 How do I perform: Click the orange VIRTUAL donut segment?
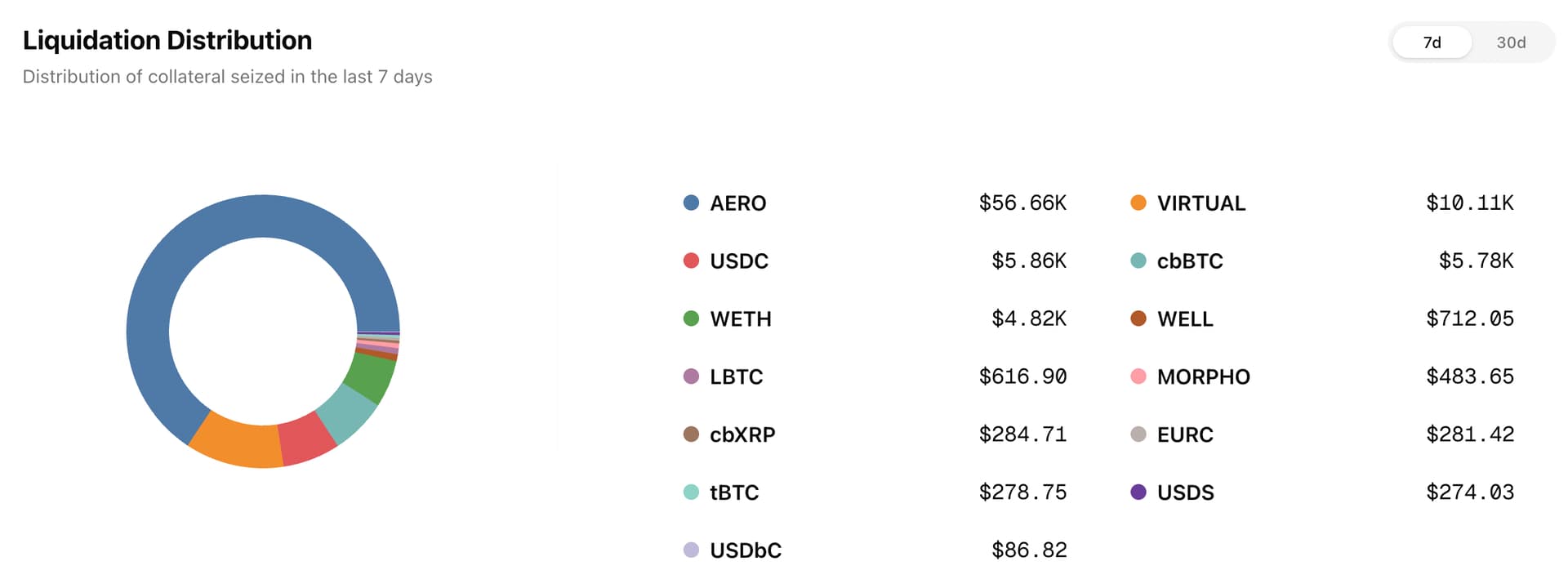pyautogui.click(x=237, y=443)
